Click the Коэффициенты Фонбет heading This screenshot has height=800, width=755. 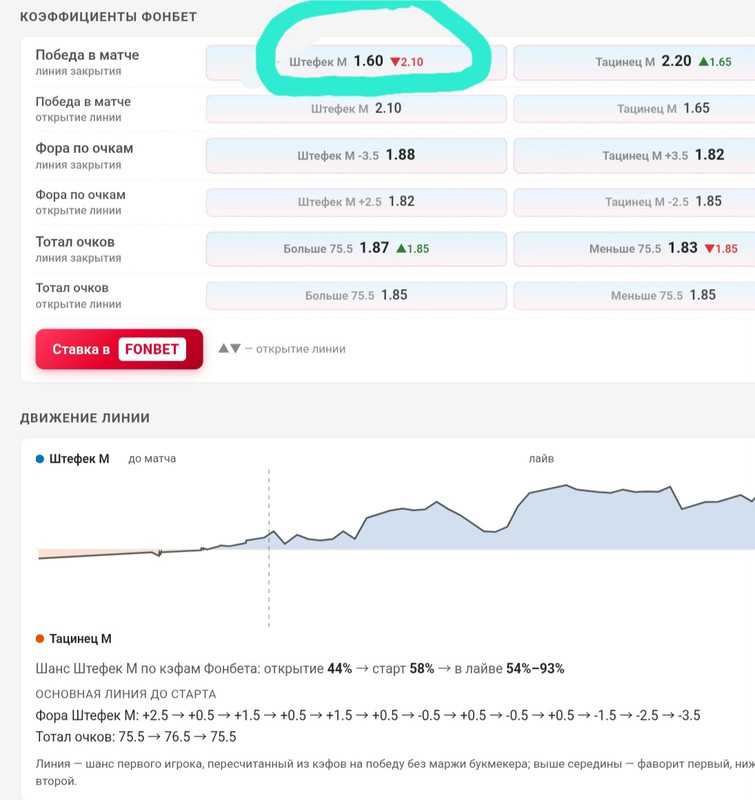pos(108,17)
